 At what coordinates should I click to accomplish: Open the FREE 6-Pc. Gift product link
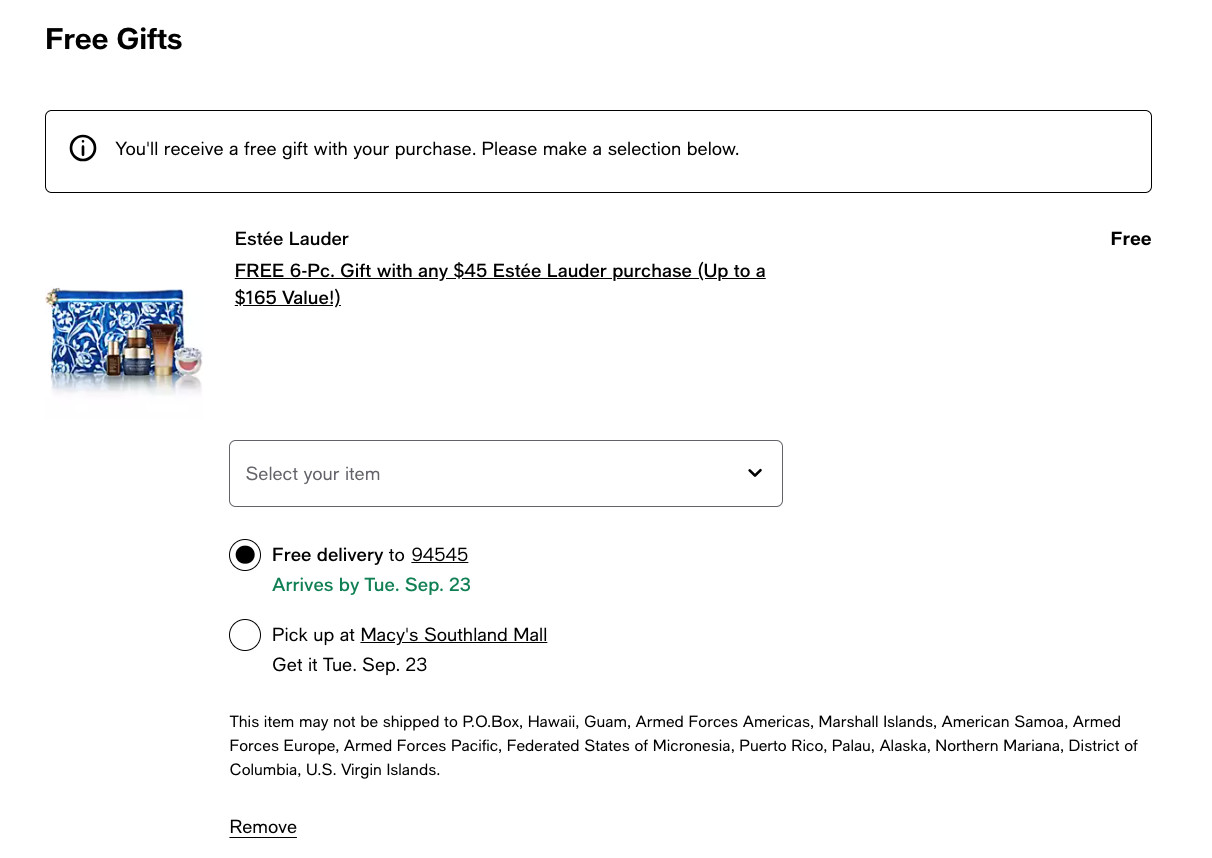(499, 271)
